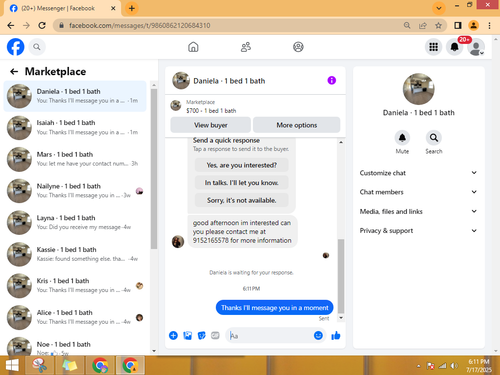
Task: Open the emoji picker smiley icon
Action: (x=318, y=335)
